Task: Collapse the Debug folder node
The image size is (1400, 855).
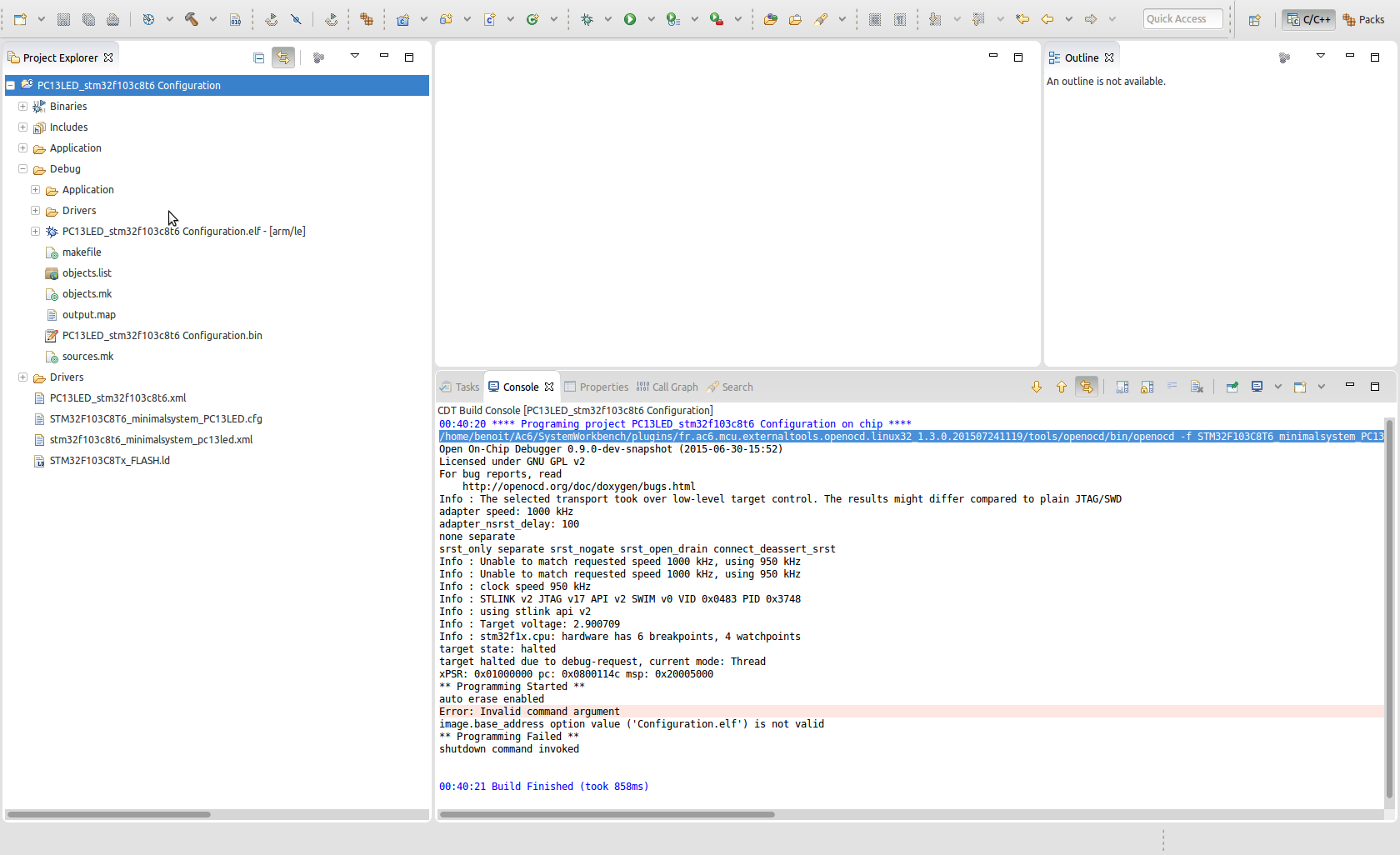Action: (x=23, y=169)
